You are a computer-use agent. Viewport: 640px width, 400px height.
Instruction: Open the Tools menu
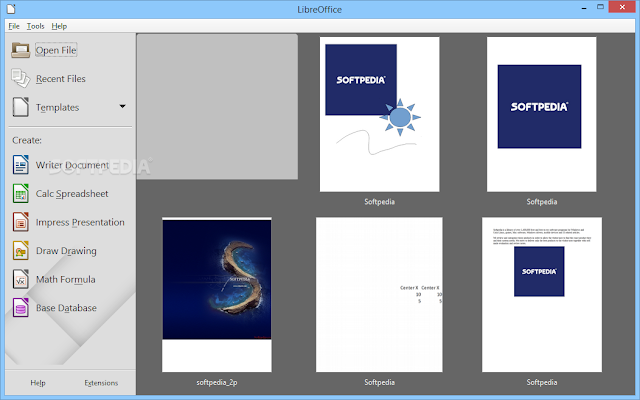pos(36,26)
